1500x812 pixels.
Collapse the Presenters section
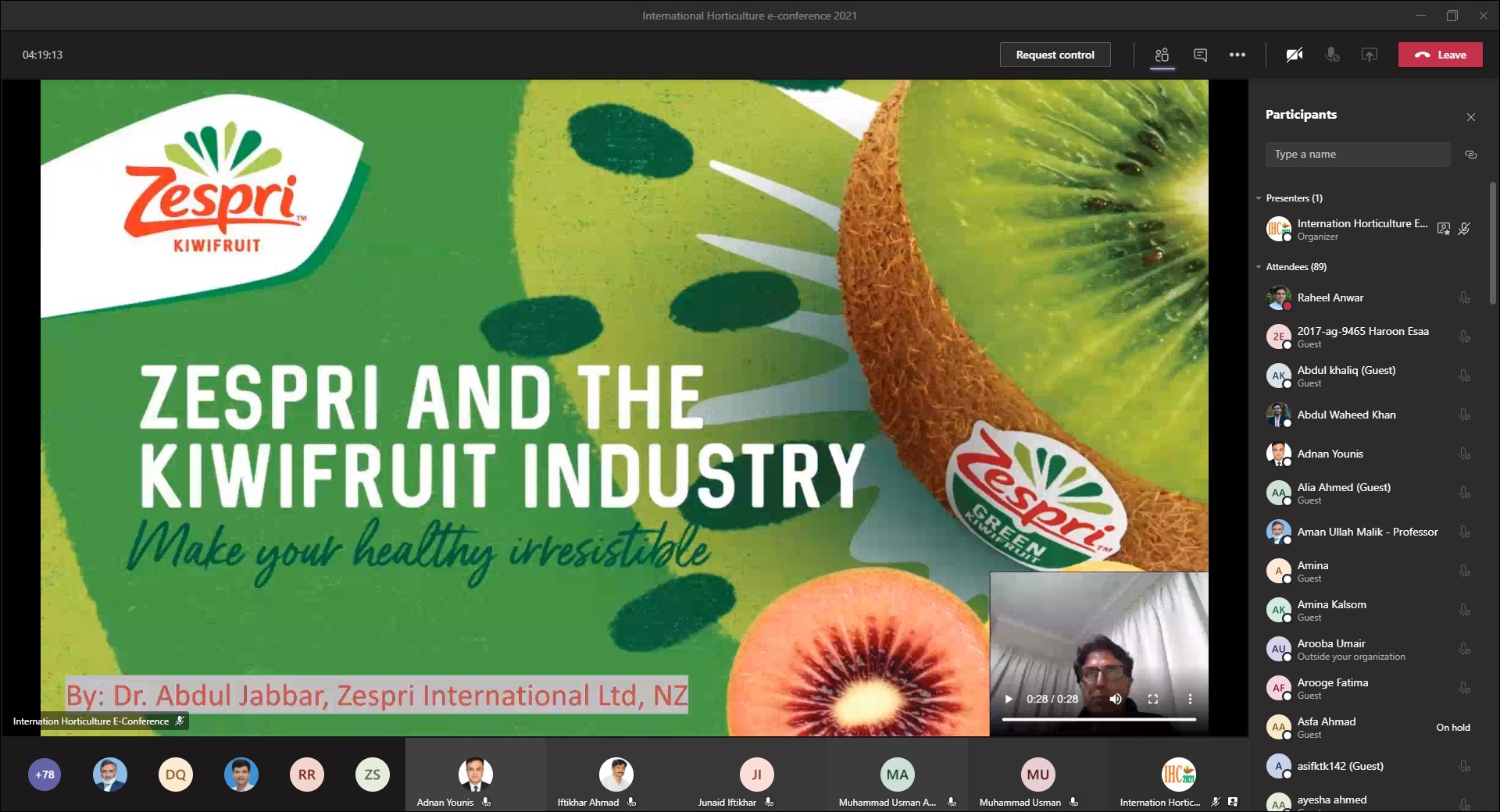point(1259,198)
